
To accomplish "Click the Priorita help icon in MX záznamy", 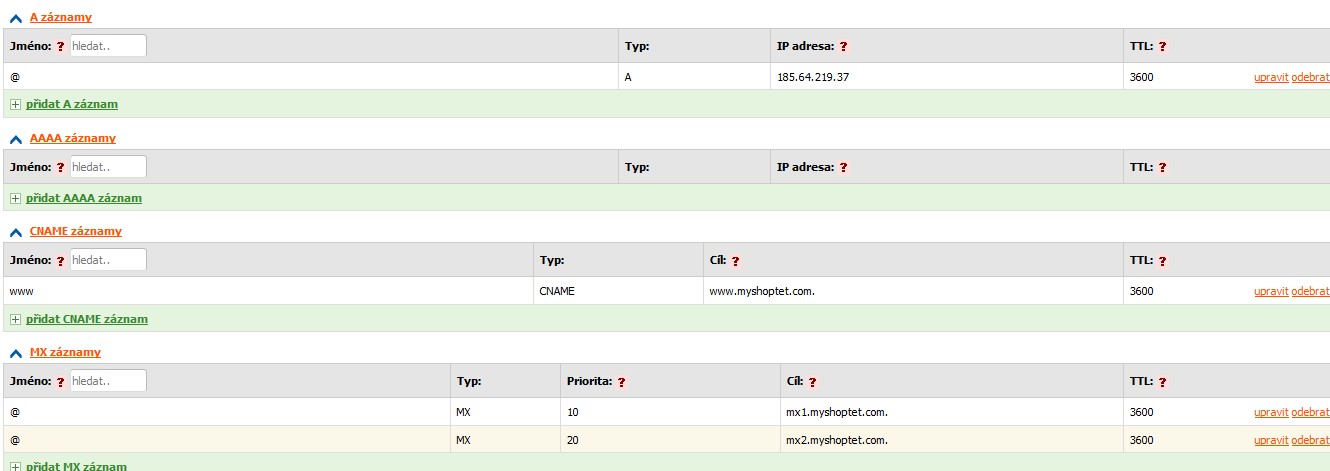I will click(x=621, y=382).
